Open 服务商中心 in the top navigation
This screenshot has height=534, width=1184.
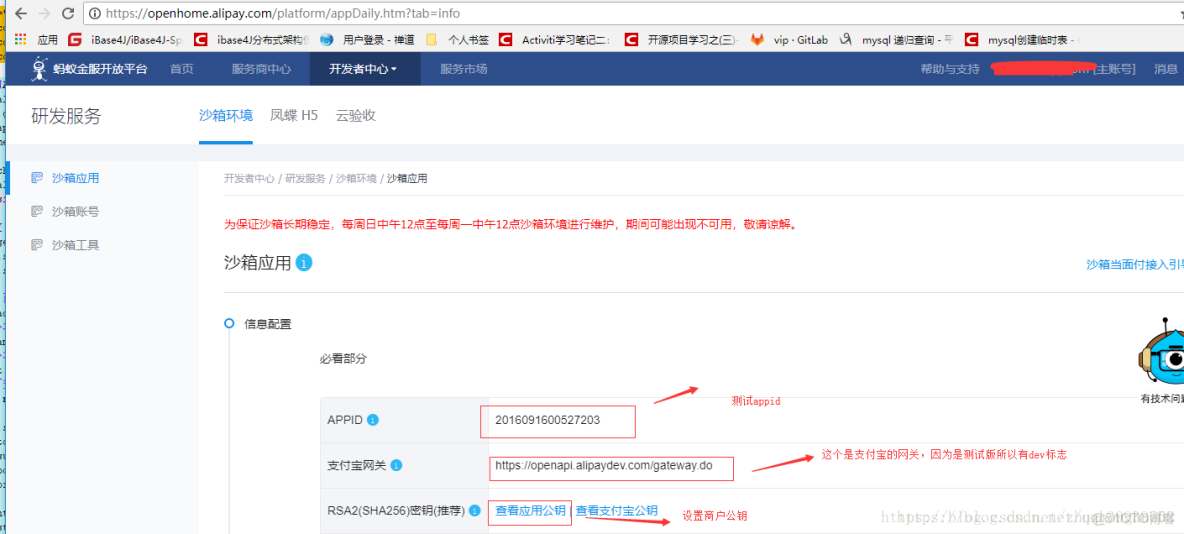(261, 69)
